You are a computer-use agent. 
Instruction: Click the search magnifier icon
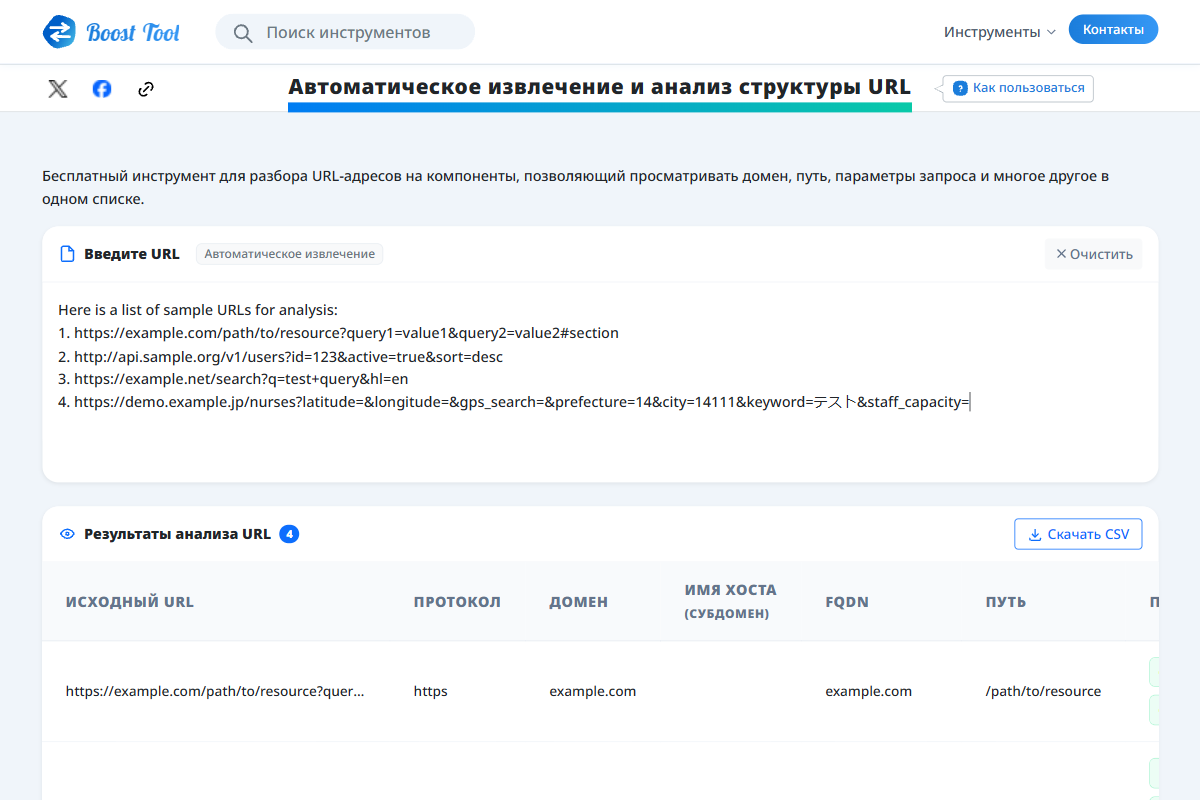[x=243, y=33]
